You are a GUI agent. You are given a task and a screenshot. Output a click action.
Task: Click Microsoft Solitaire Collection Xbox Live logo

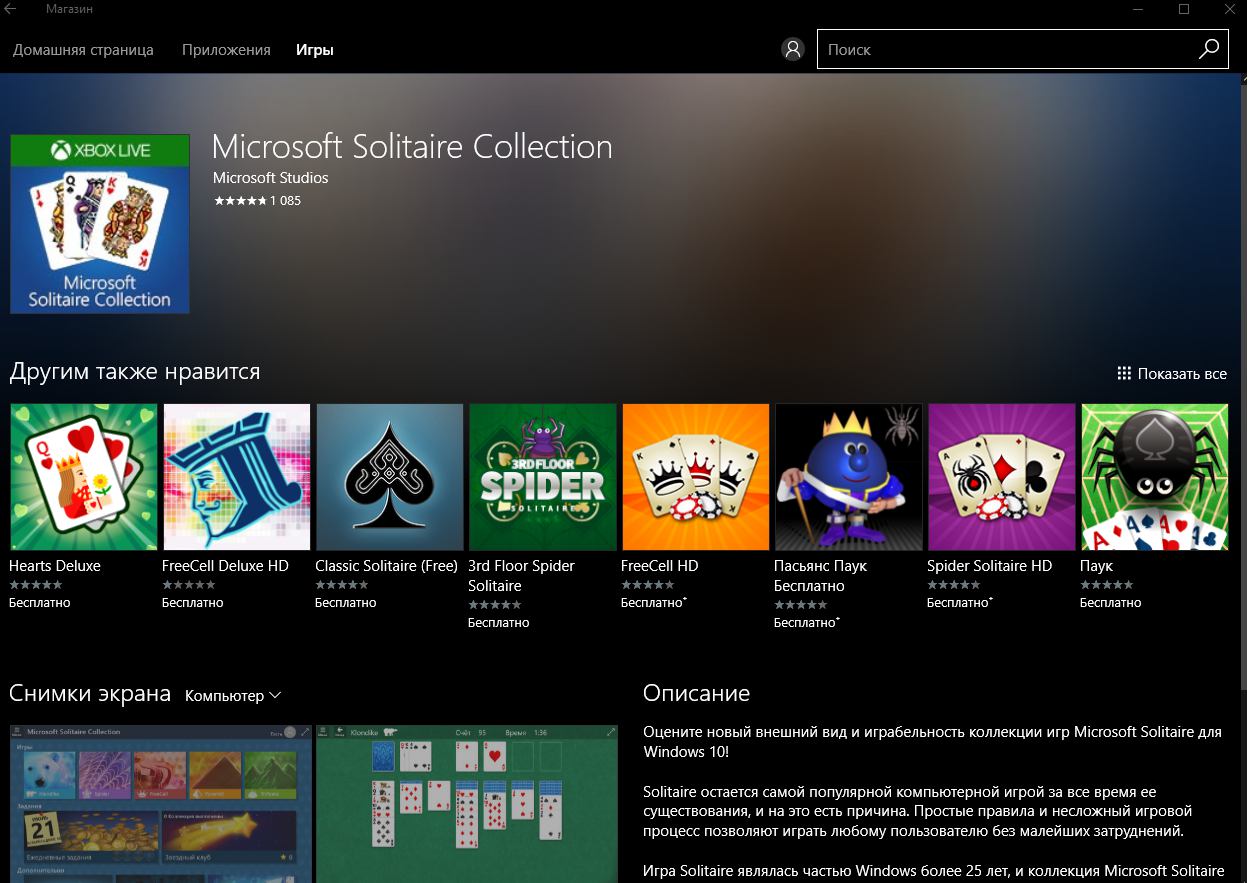[x=100, y=224]
